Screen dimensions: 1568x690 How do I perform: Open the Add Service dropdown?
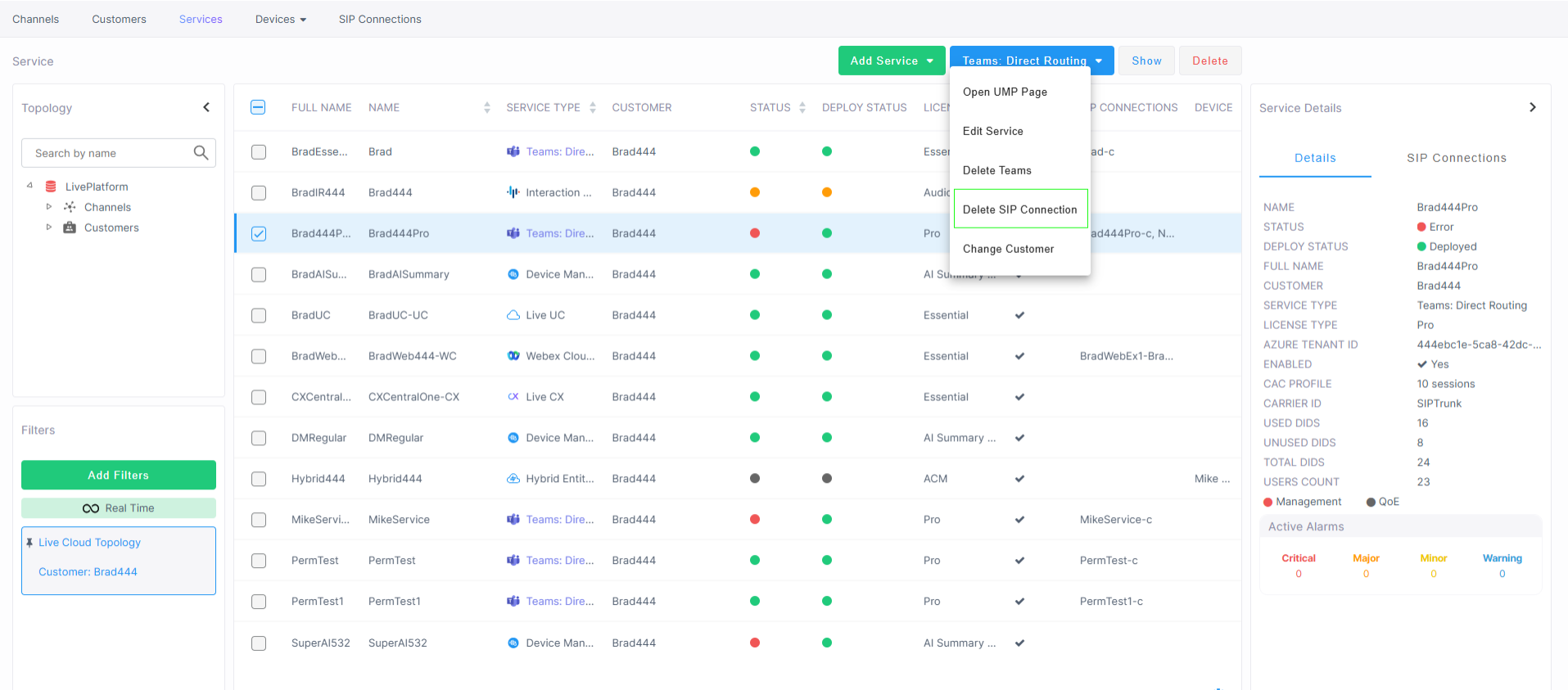pyautogui.click(x=891, y=61)
